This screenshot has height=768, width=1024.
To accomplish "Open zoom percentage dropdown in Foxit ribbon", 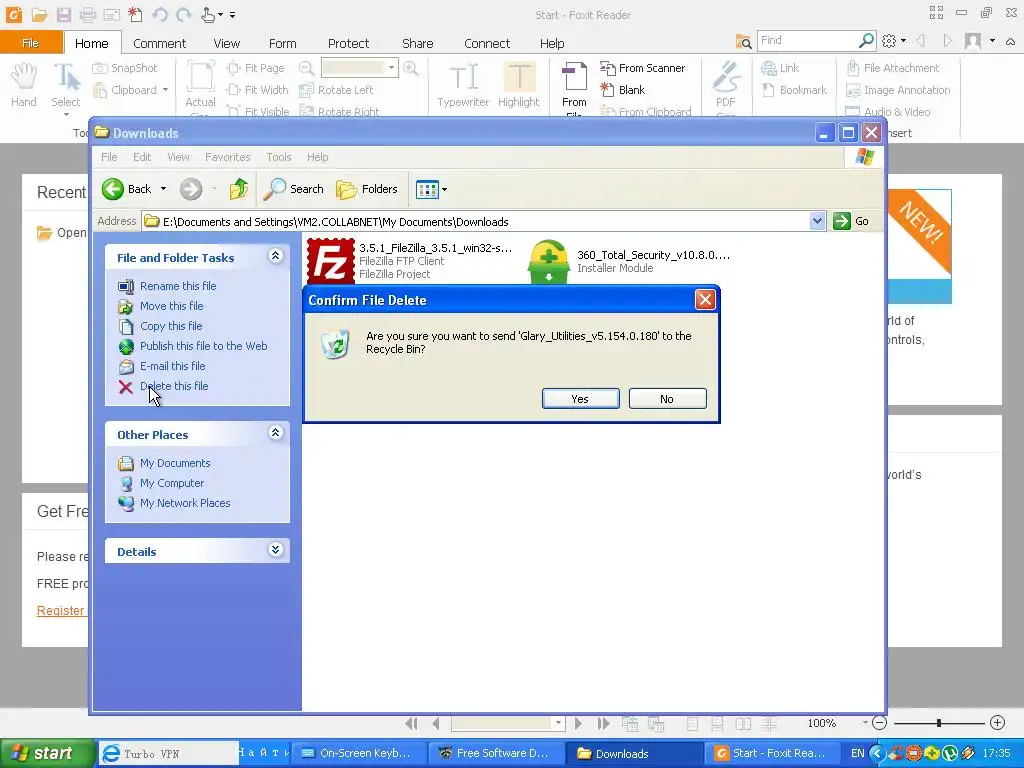I will point(391,68).
